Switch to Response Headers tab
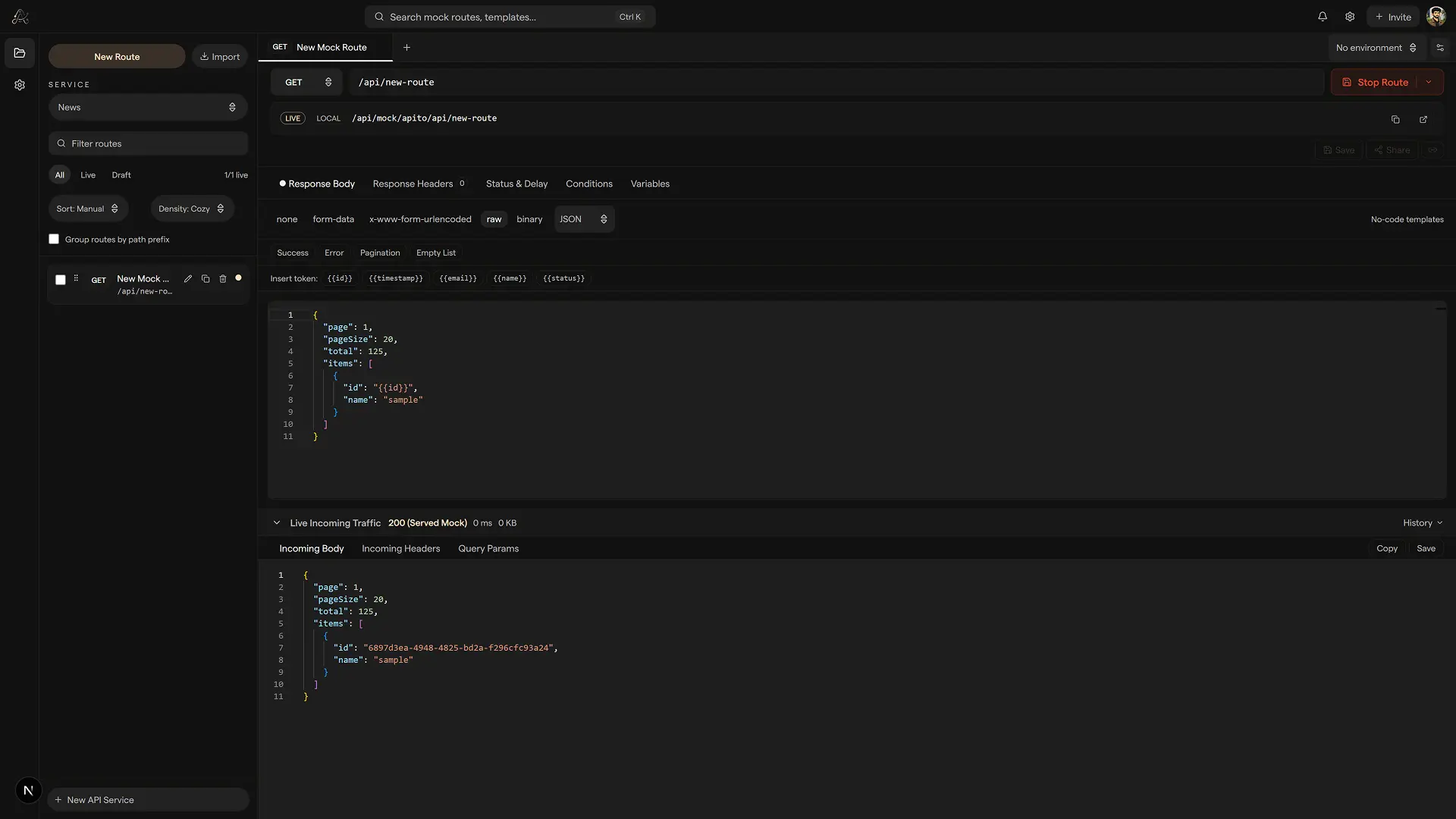The image size is (1456, 819). pyautogui.click(x=419, y=184)
